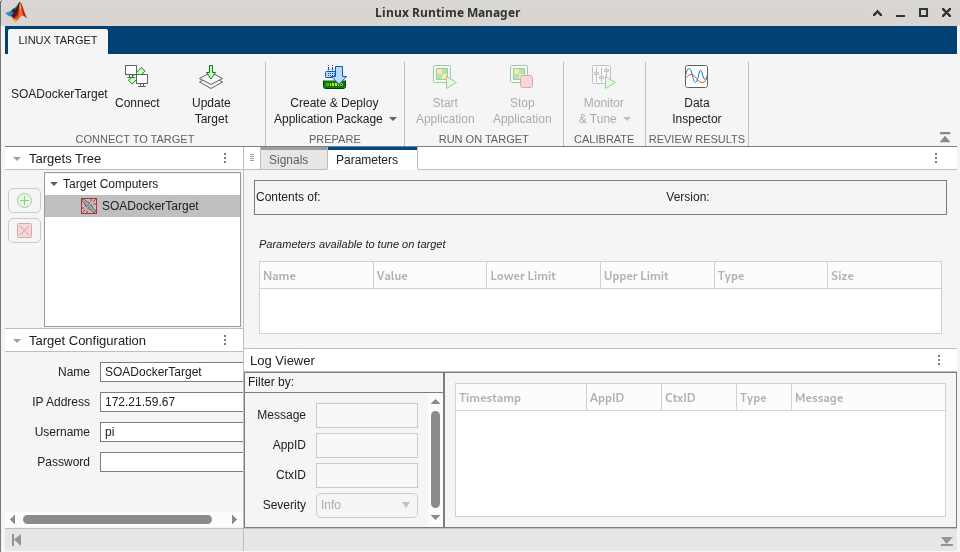This screenshot has width=960, height=552.
Task: Click the Version: label
Action: (688, 197)
